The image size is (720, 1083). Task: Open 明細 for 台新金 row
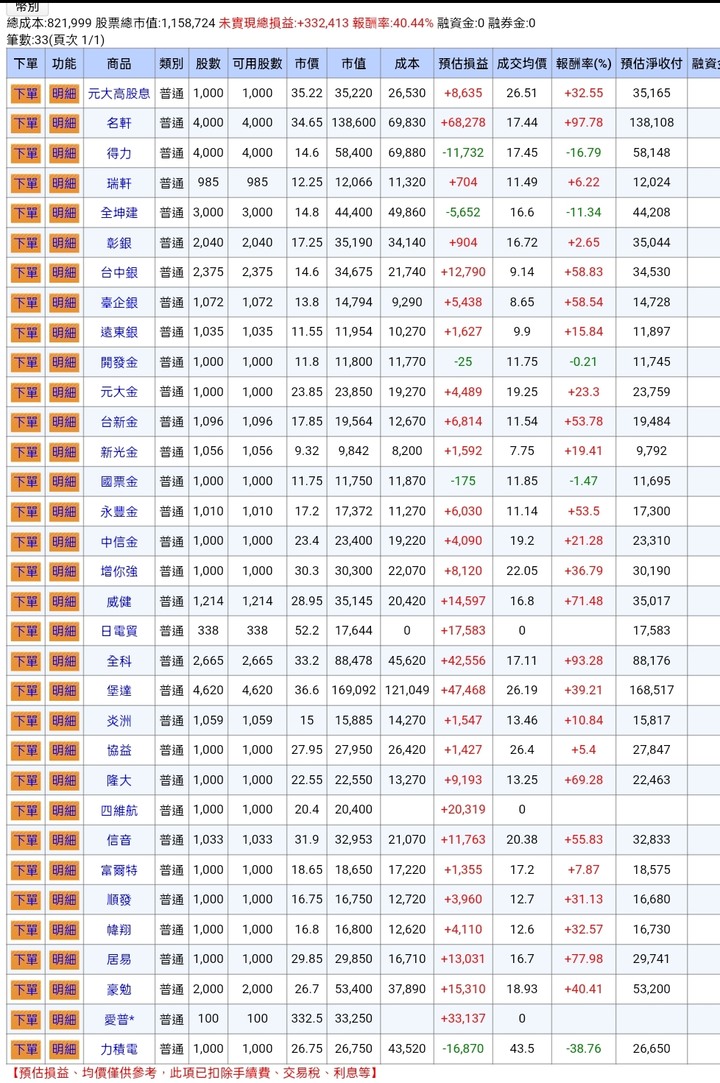pyautogui.click(x=64, y=422)
